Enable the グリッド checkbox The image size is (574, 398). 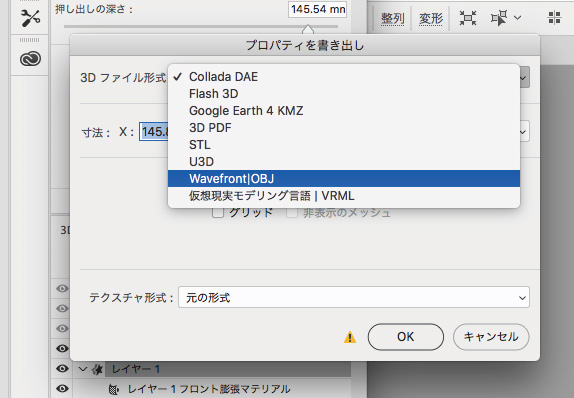point(218,212)
